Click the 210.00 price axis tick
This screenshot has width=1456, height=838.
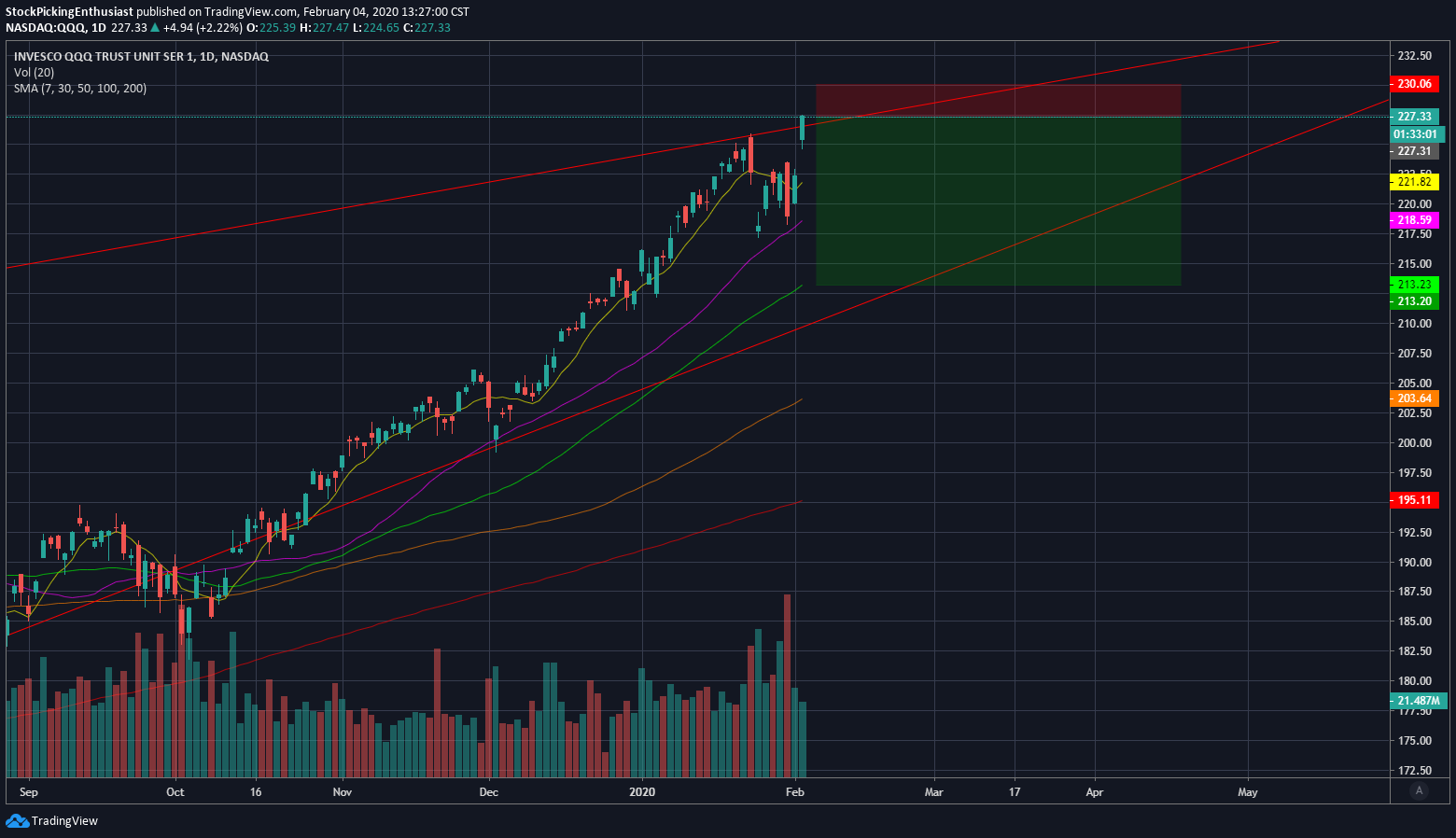coord(1414,324)
